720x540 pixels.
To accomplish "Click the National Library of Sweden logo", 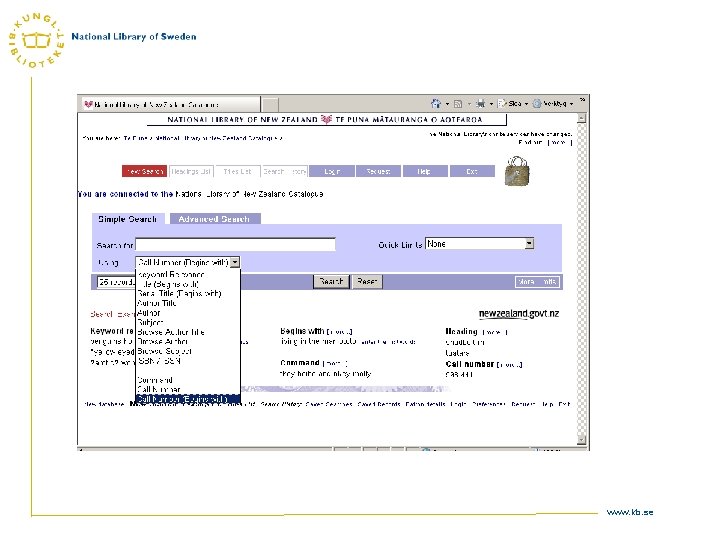I will coord(36,41).
